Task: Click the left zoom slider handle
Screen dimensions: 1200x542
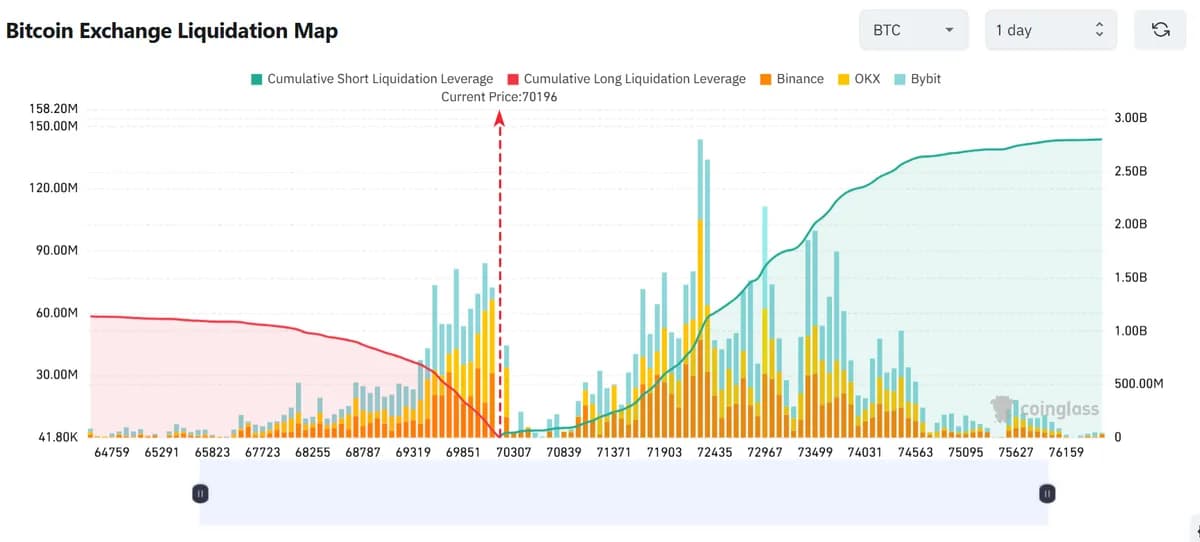Action: coord(200,493)
